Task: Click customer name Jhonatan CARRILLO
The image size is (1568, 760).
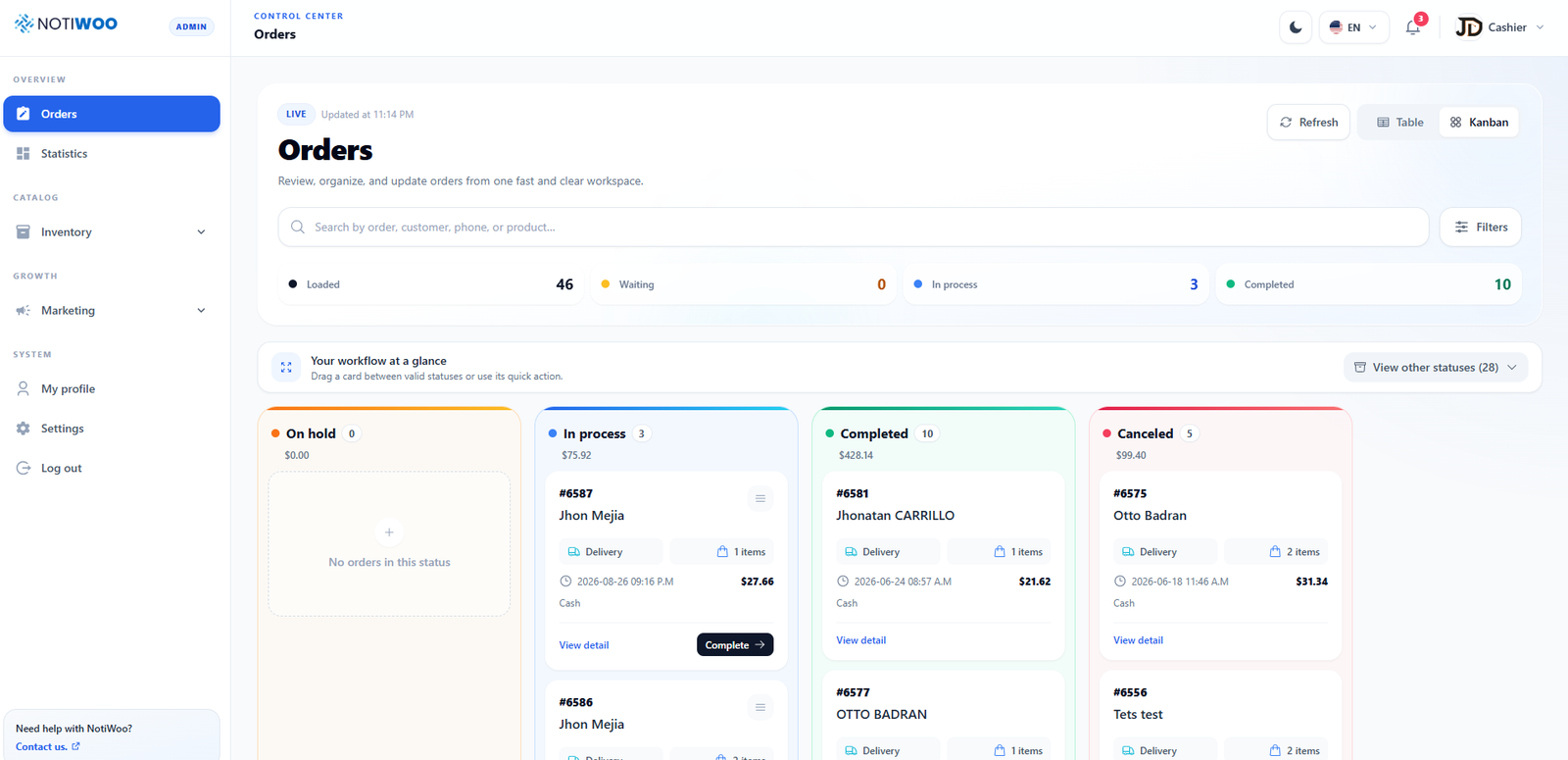Action: coord(895,515)
